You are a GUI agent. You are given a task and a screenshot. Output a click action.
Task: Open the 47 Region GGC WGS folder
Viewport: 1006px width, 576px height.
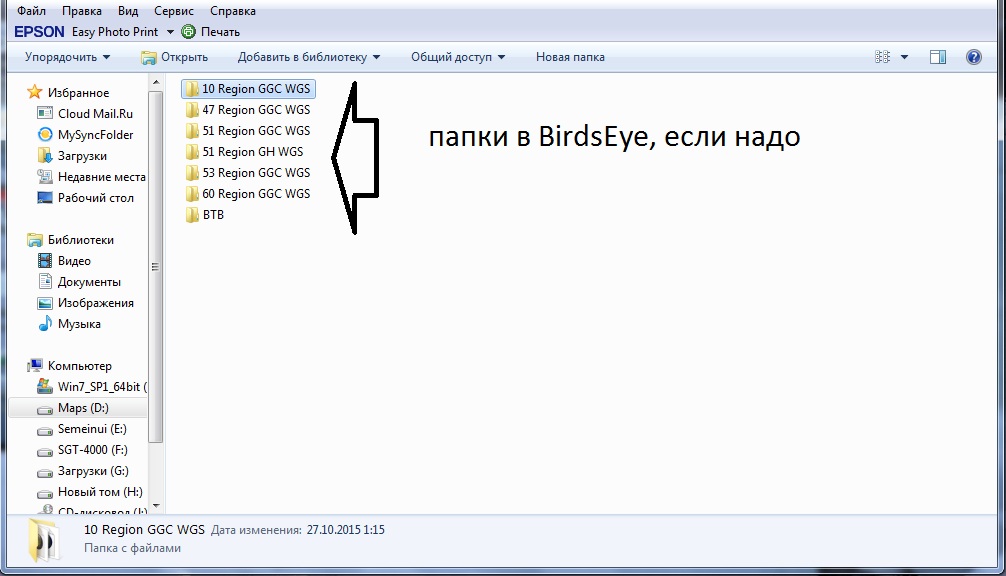pos(256,110)
